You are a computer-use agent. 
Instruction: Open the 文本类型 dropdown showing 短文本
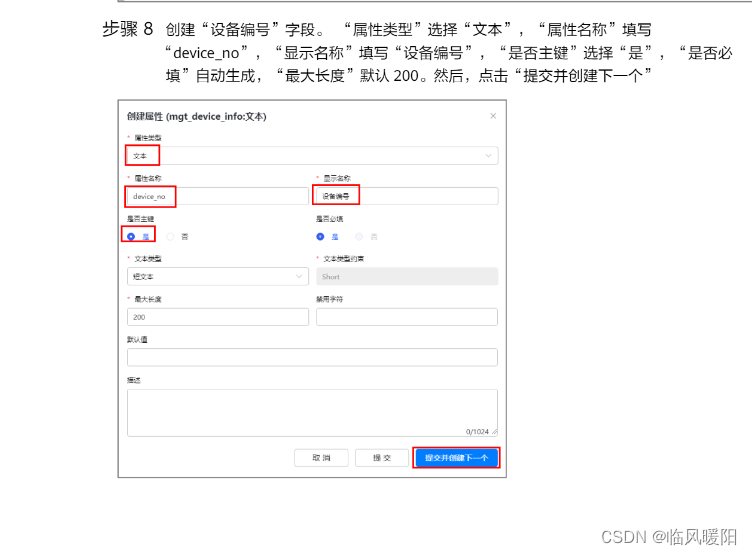point(218,277)
